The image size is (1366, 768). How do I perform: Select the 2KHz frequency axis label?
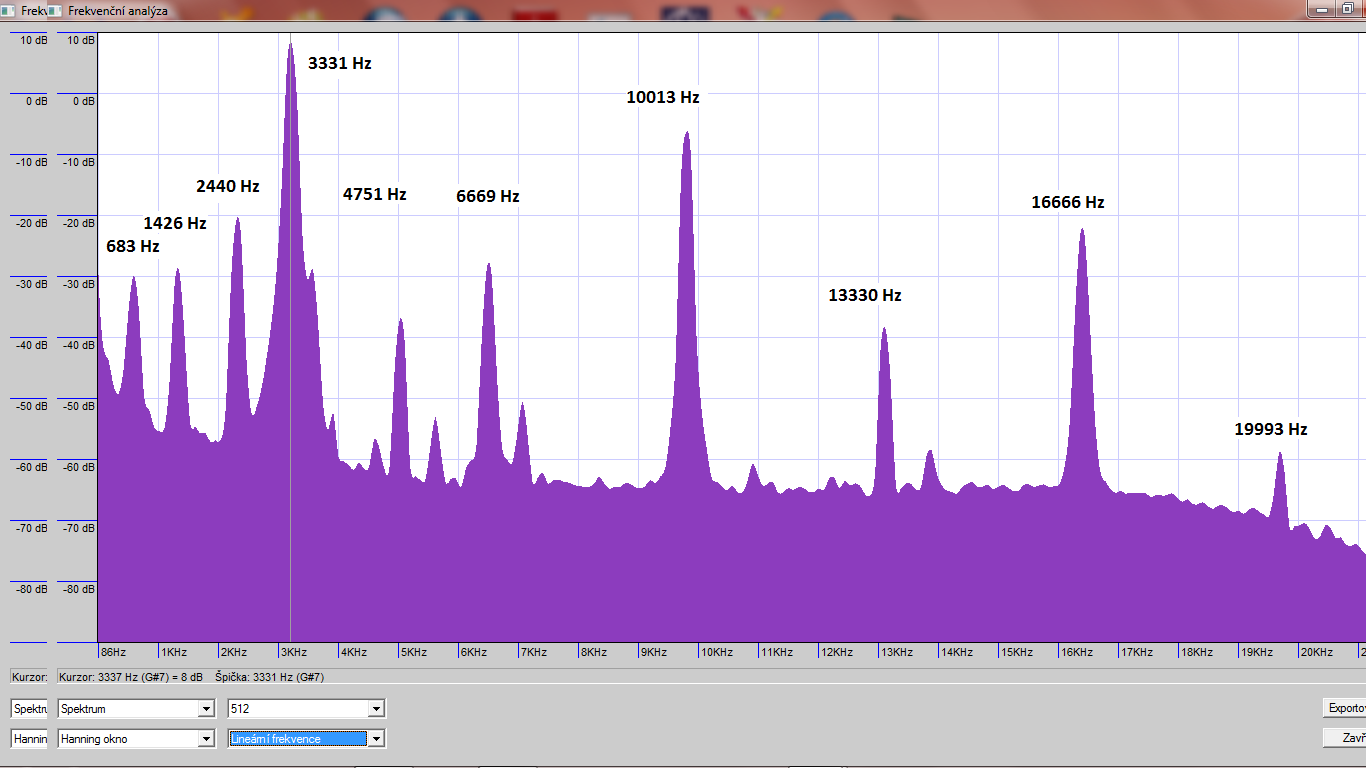click(234, 652)
